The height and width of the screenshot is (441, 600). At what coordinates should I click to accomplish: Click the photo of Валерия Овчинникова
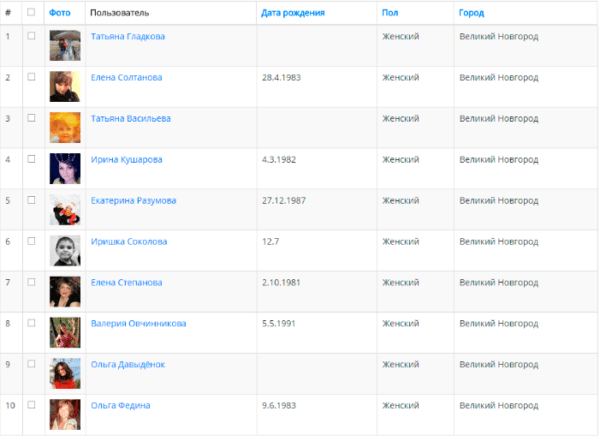click(x=65, y=332)
